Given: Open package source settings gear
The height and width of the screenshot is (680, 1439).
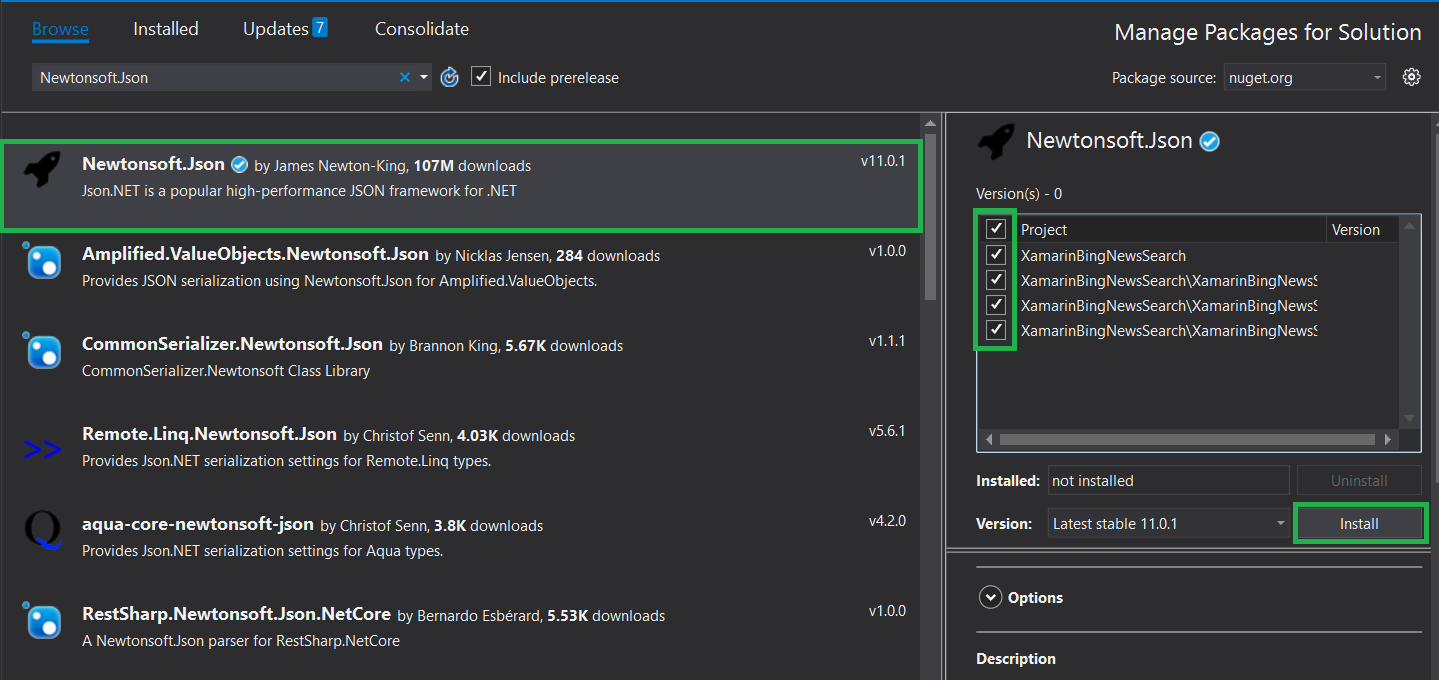Looking at the screenshot, I should coord(1411,77).
